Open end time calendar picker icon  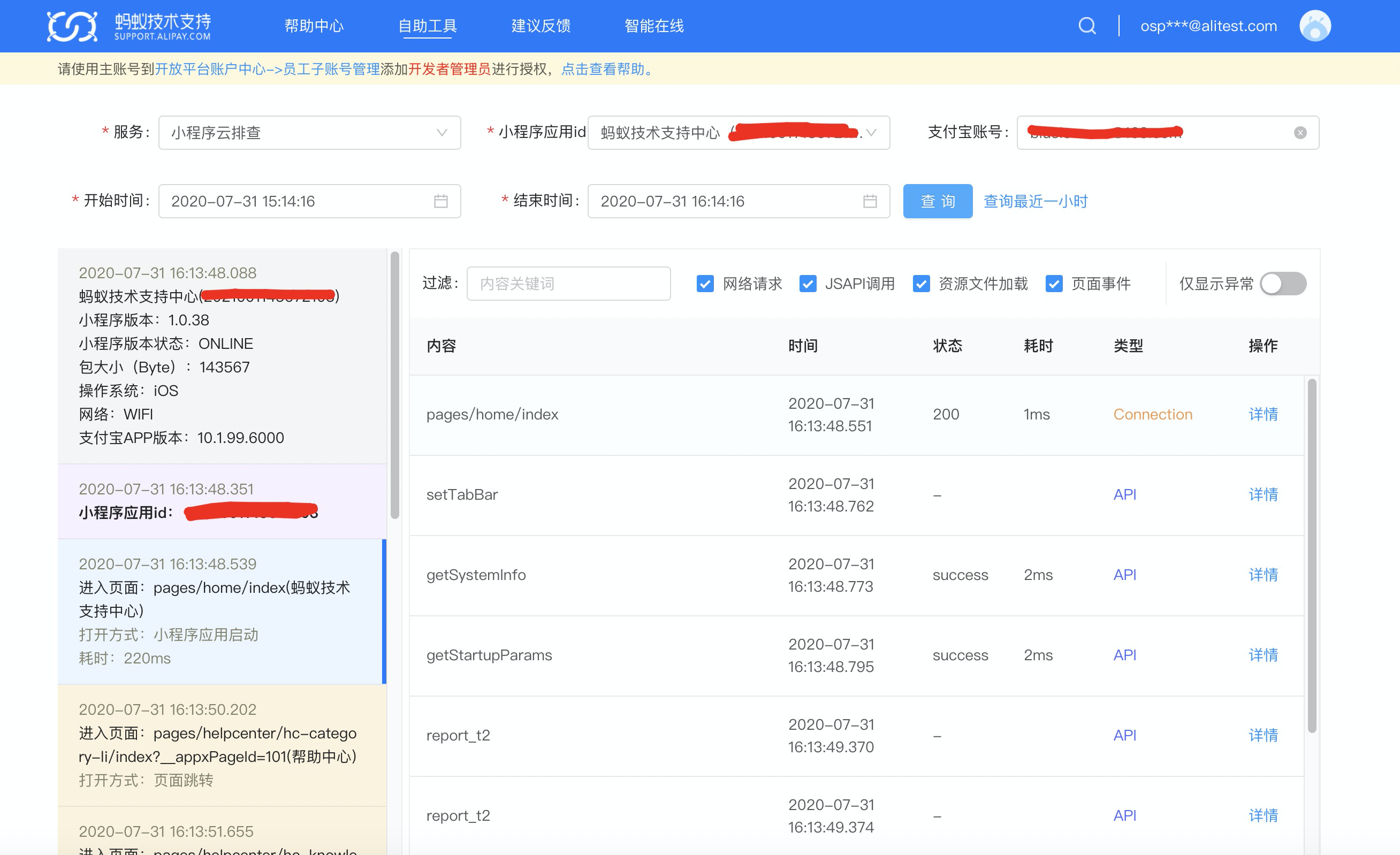pos(870,201)
